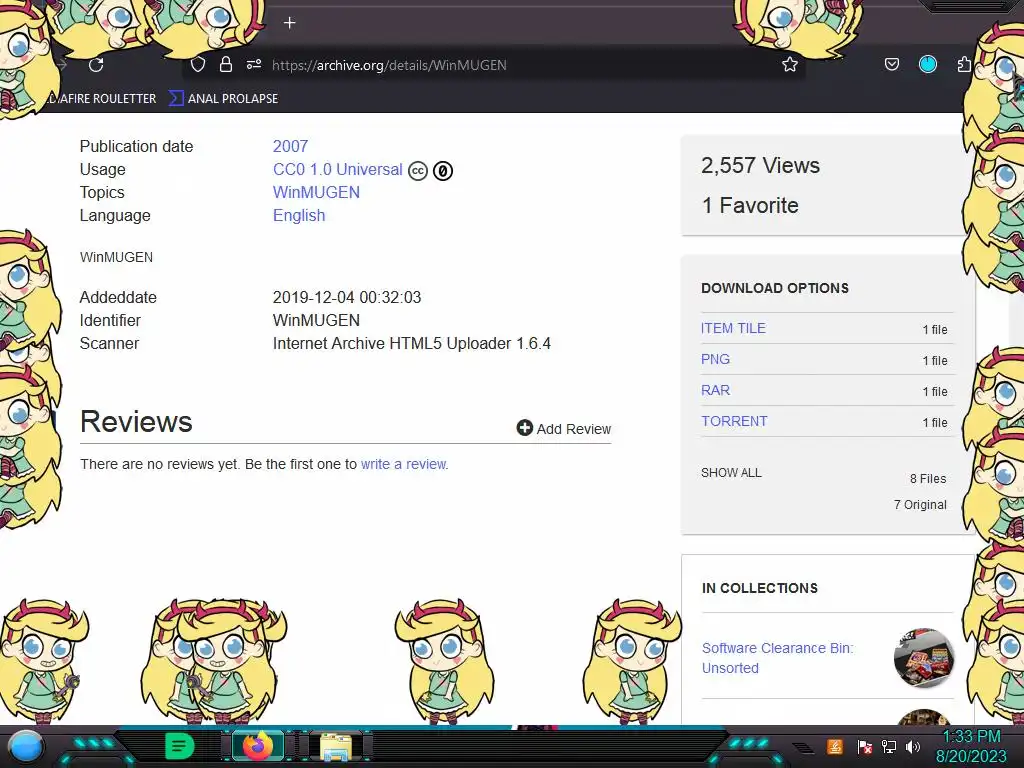
Task: Download the ITEM TILE file
Action: tap(733, 328)
